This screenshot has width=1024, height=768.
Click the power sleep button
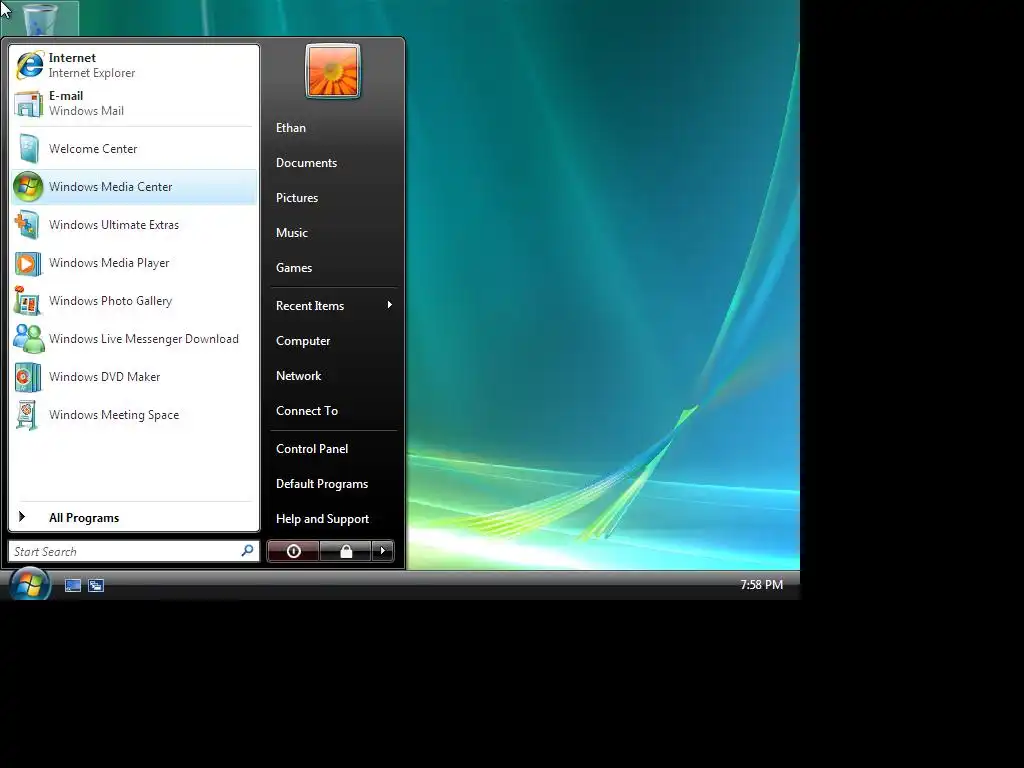(x=293, y=551)
